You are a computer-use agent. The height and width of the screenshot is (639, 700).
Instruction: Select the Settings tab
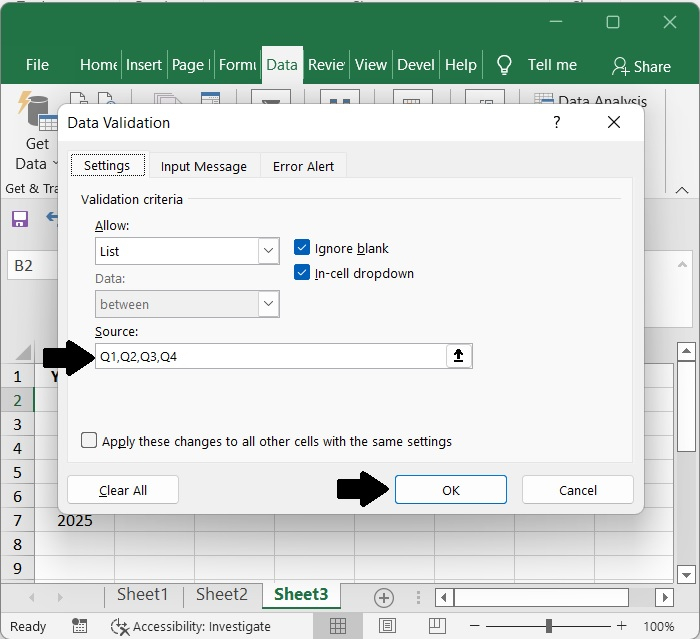[x=107, y=166]
